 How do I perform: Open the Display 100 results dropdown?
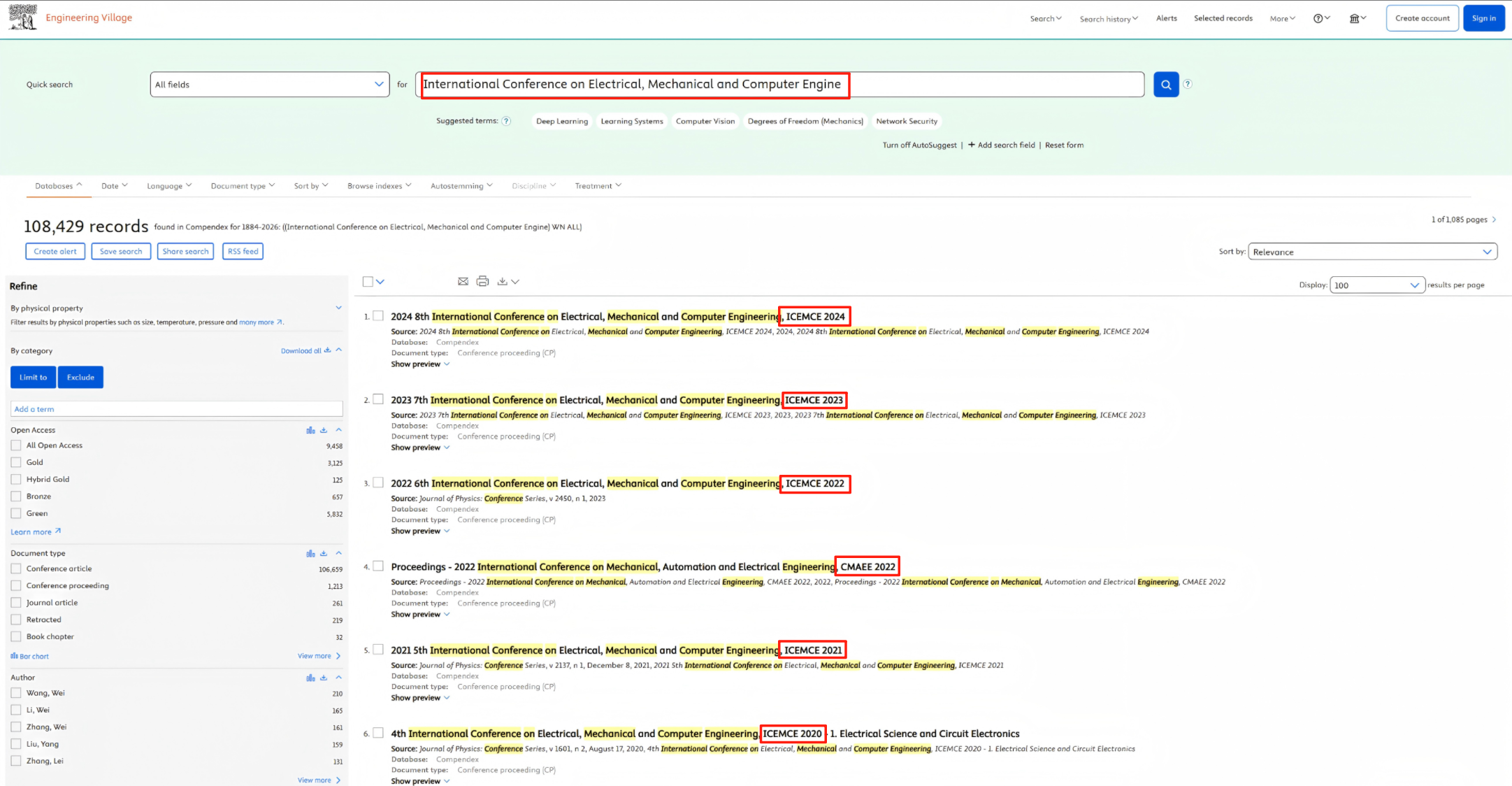(x=1377, y=285)
